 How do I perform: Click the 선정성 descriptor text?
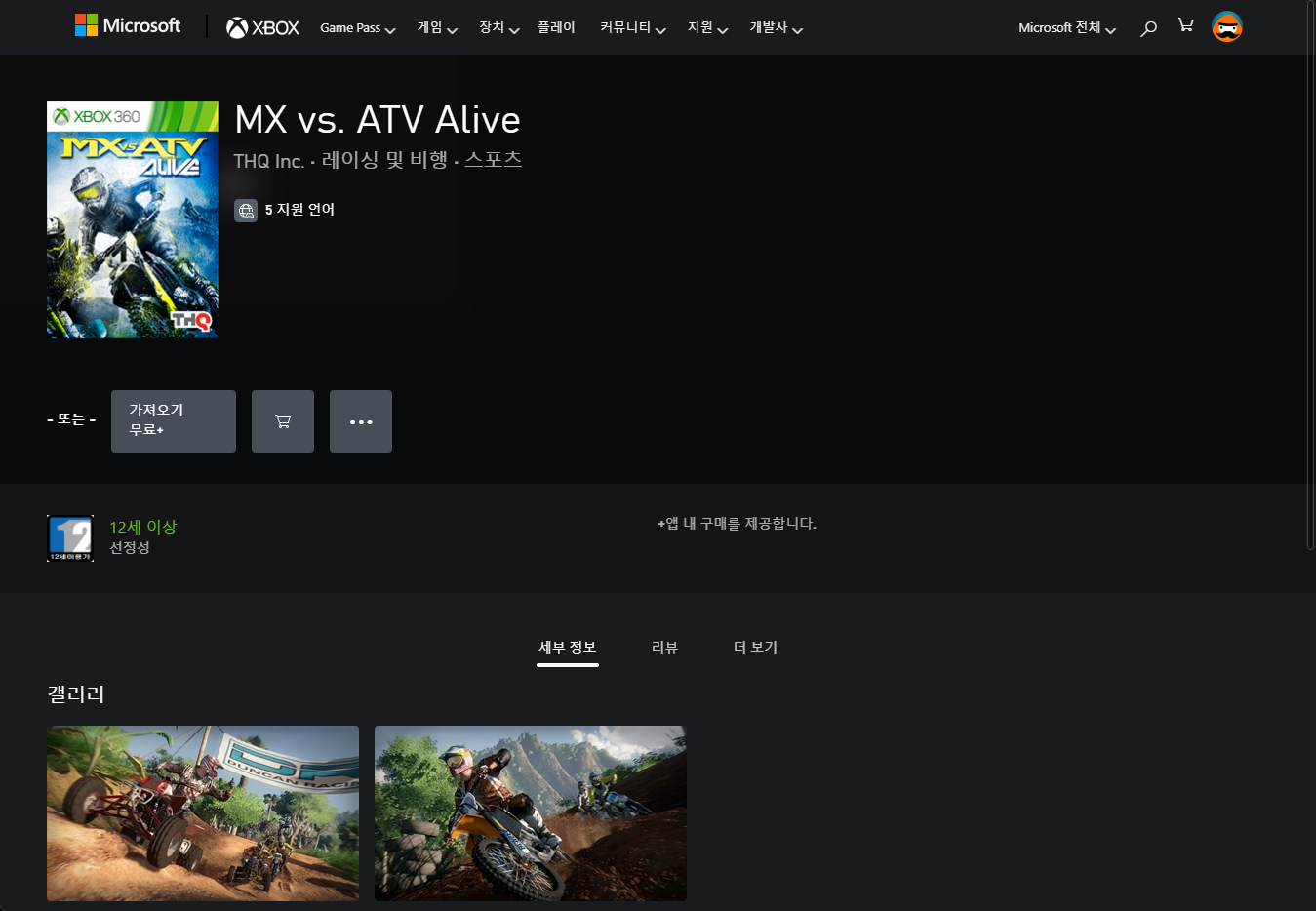pyautogui.click(x=130, y=548)
